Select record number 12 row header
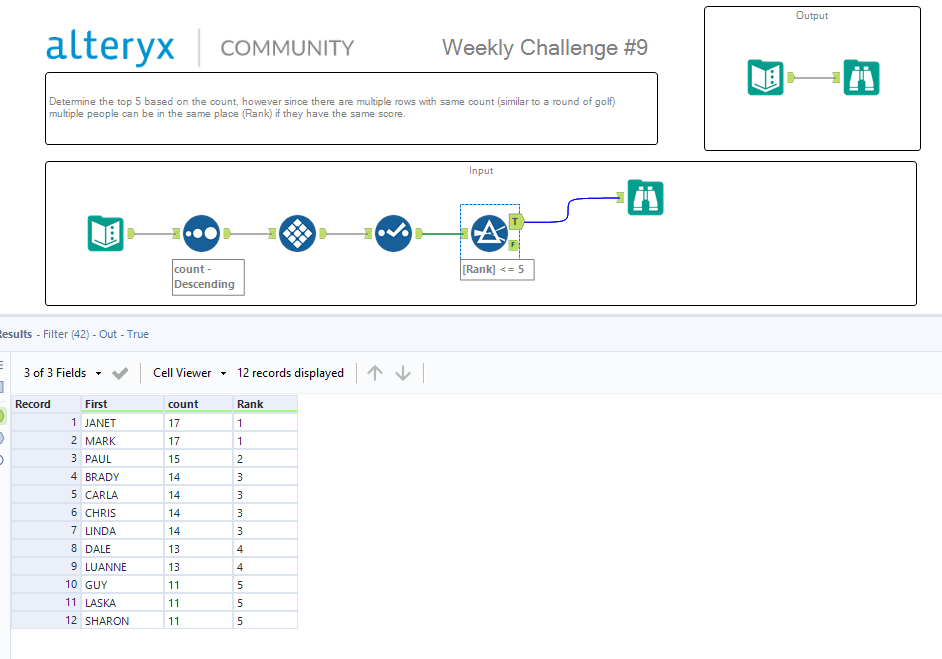 46,621
